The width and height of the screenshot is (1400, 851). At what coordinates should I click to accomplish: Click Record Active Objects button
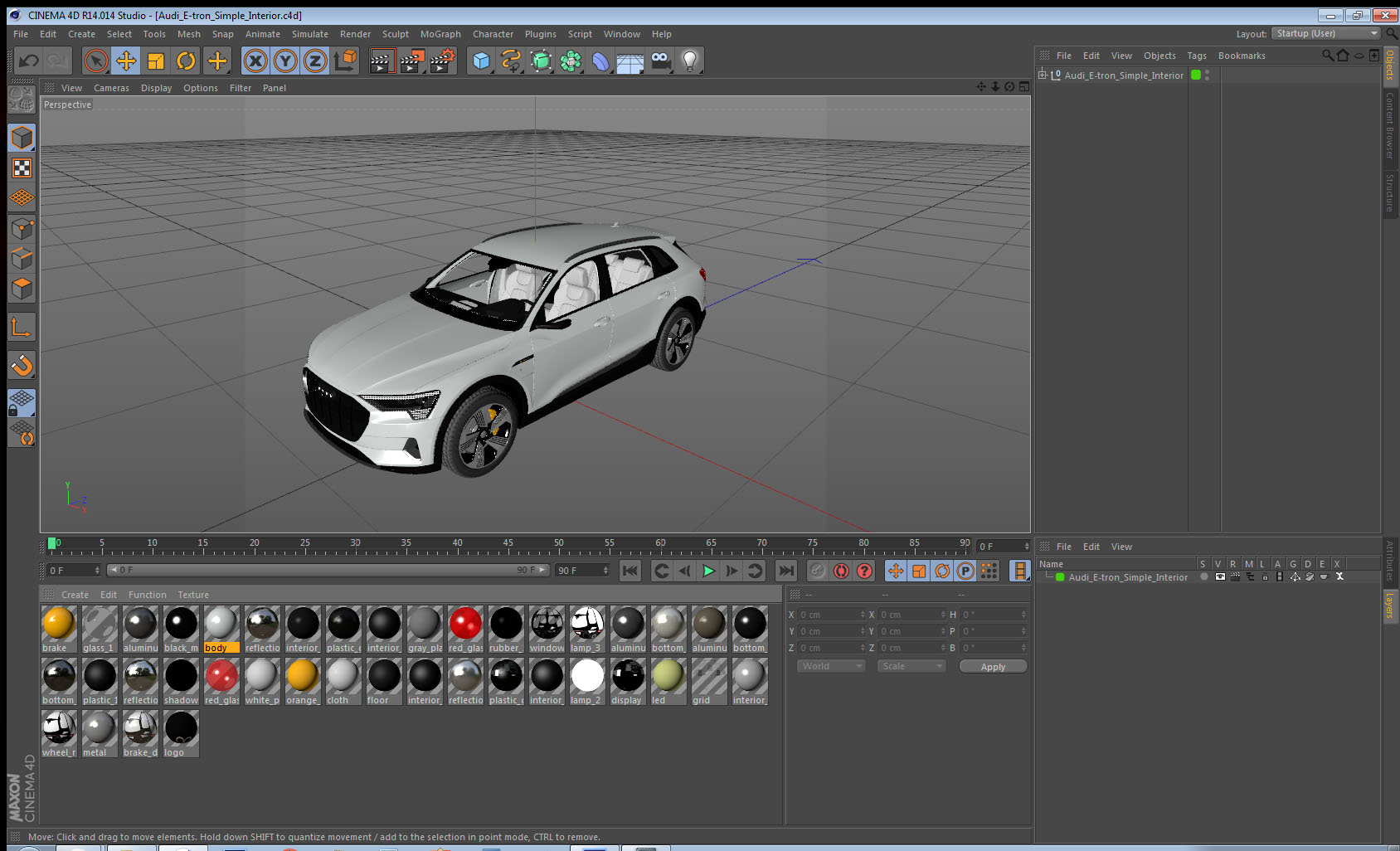(818, 571)
